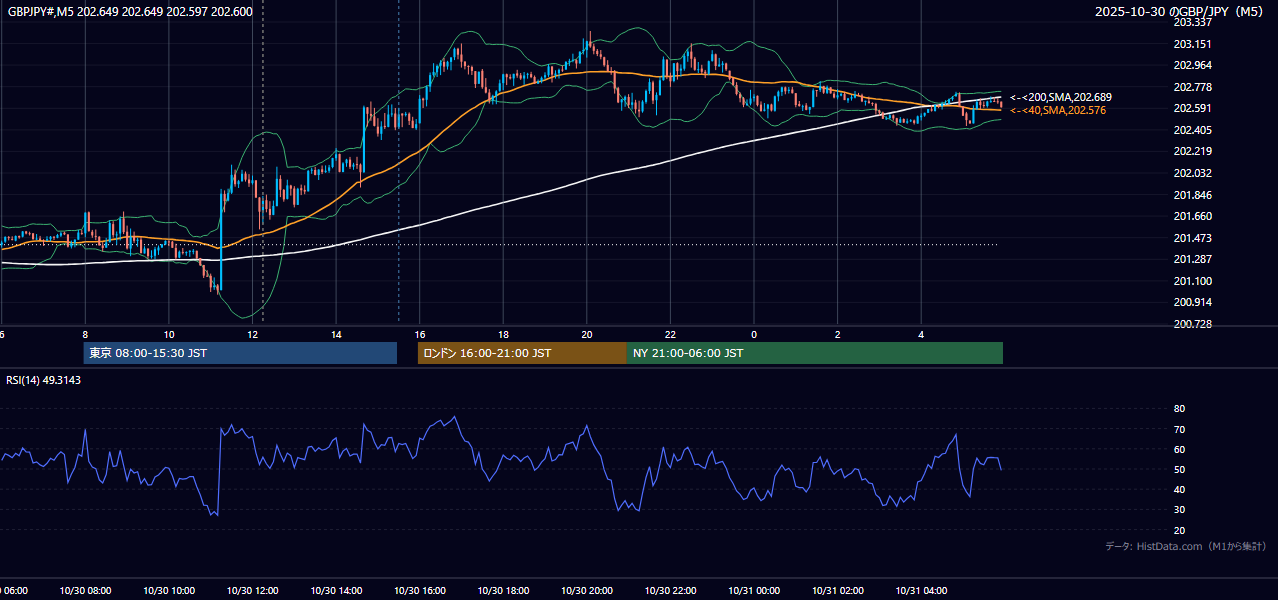Screen dimensions: 1278x600
Task: Click the price axis label 201.287
Action: (1192, 259)
